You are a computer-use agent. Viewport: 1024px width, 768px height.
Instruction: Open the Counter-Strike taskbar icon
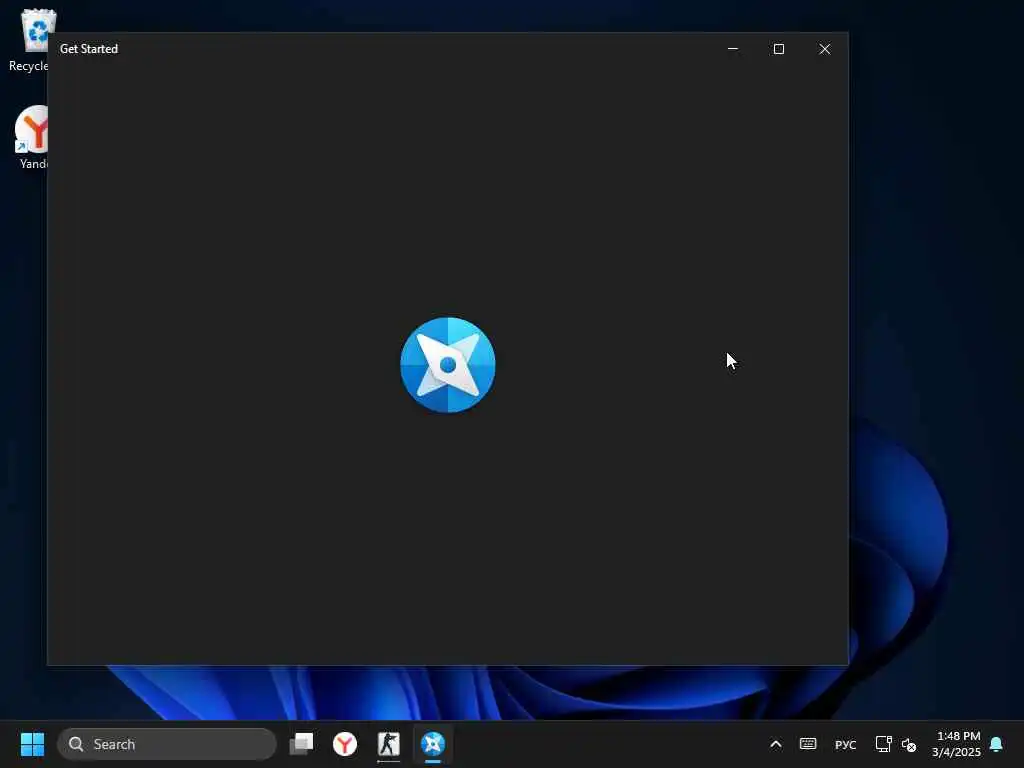pos(389,744)
